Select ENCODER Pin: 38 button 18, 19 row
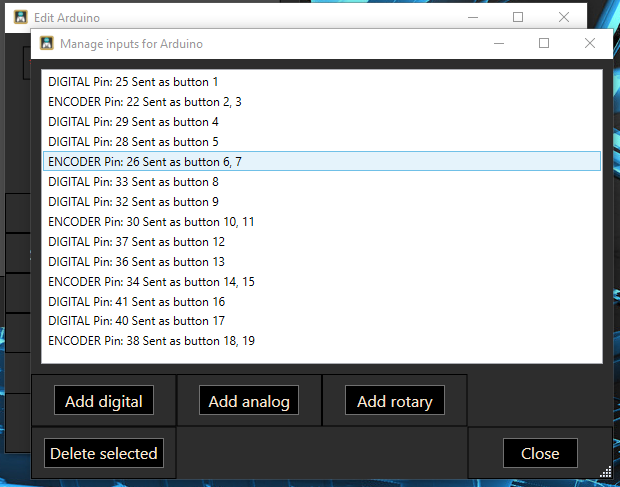The height and width of the screenshot is (487, 620). click(322, 340)
